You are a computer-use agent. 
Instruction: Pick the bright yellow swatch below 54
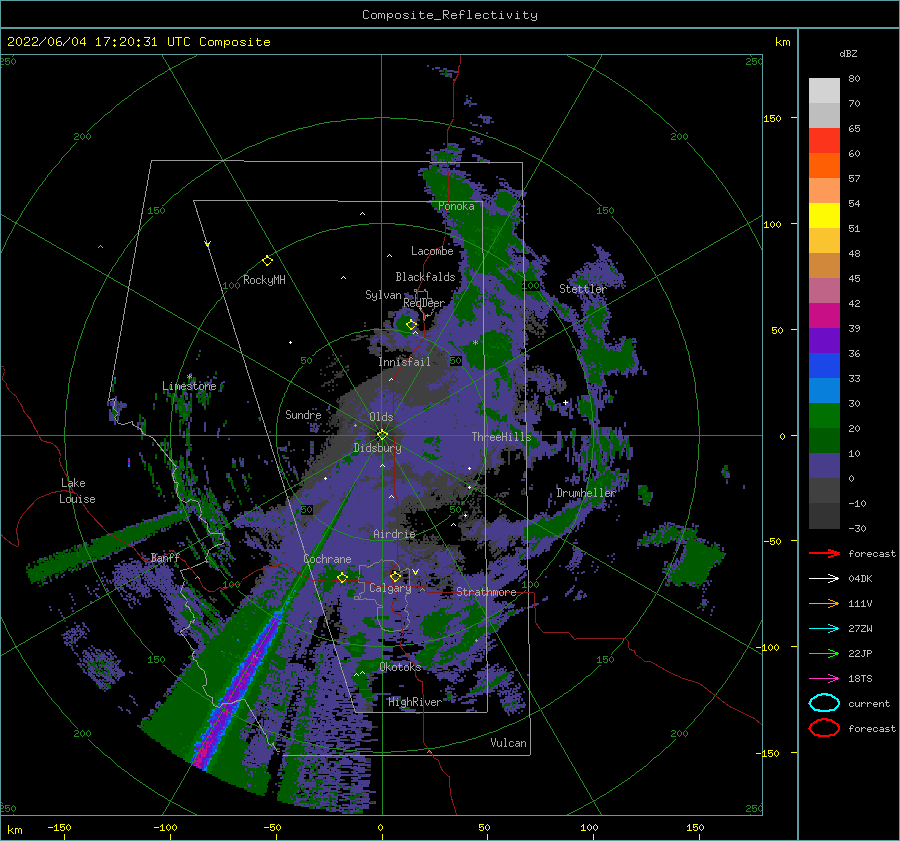[x=824, y=216]
